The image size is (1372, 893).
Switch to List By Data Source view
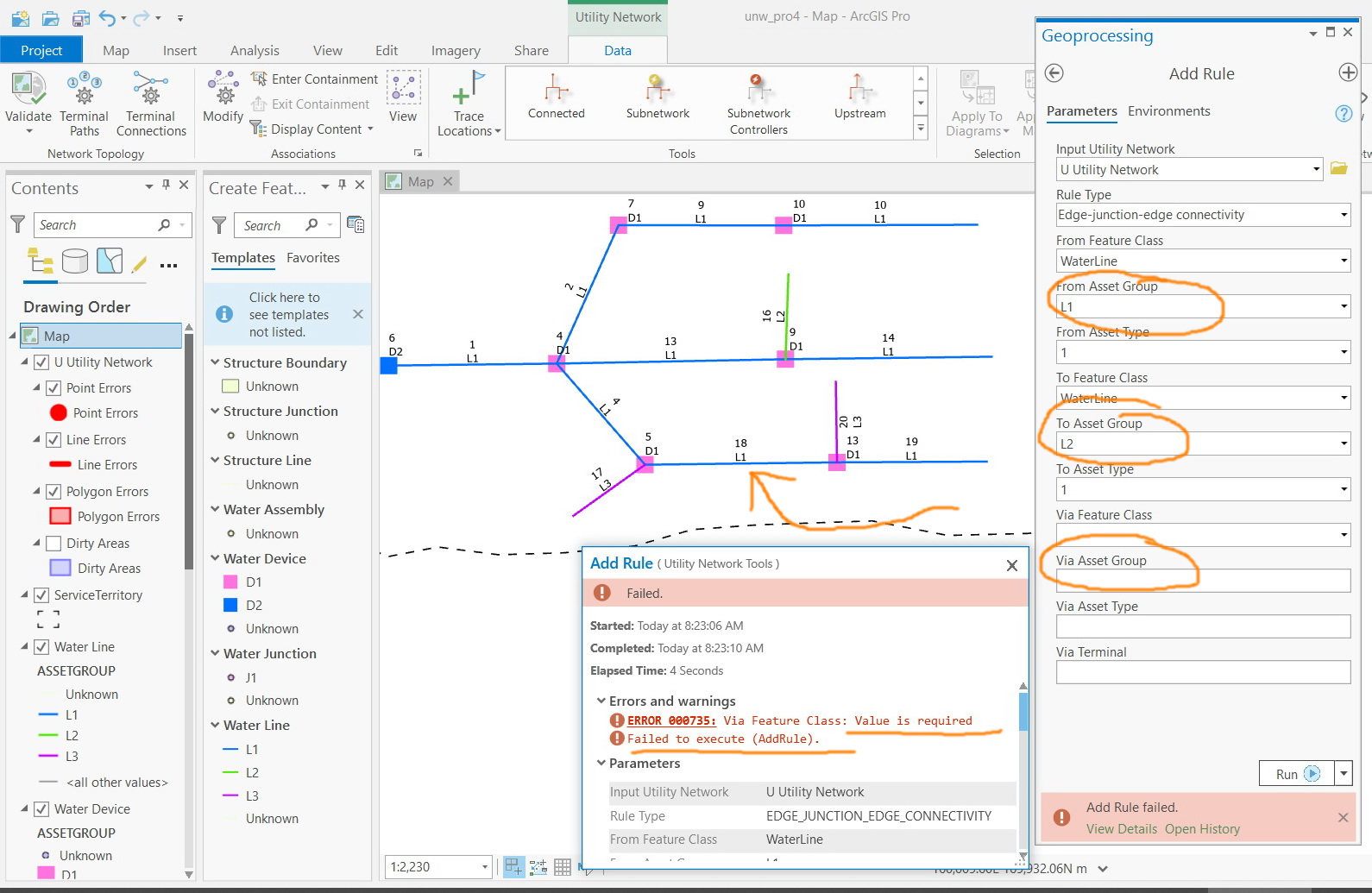[x=75, y=261]
